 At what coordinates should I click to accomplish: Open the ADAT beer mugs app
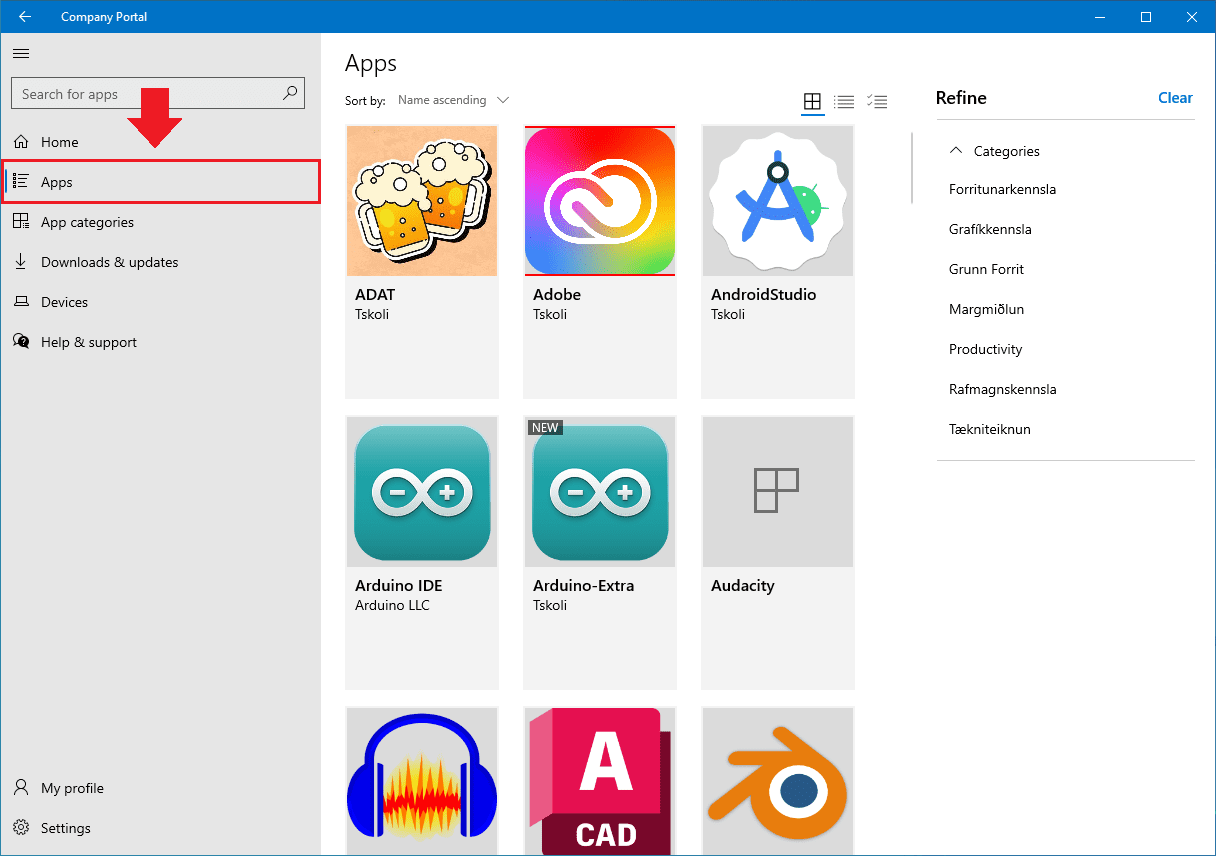click(421, 201)
